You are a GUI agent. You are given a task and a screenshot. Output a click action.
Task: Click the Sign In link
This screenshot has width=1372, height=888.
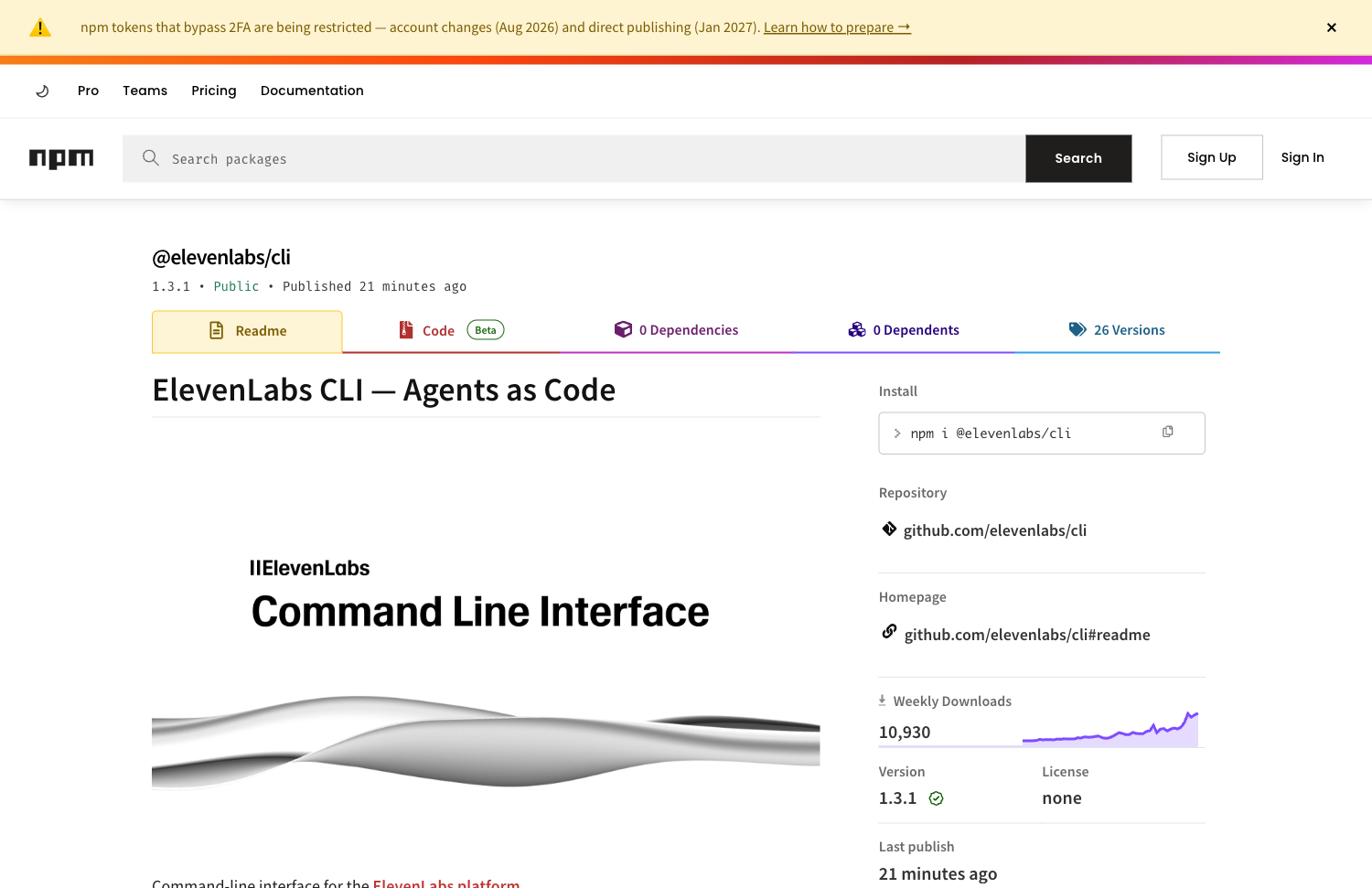1302,157
